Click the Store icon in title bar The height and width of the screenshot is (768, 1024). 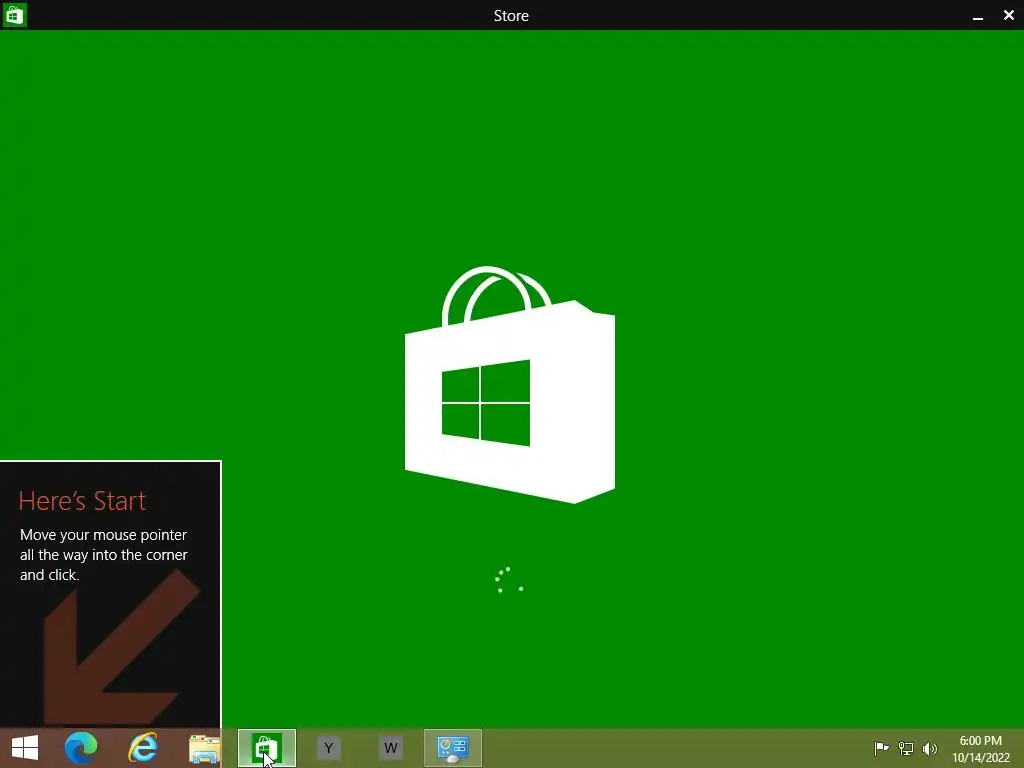[14, 15]
